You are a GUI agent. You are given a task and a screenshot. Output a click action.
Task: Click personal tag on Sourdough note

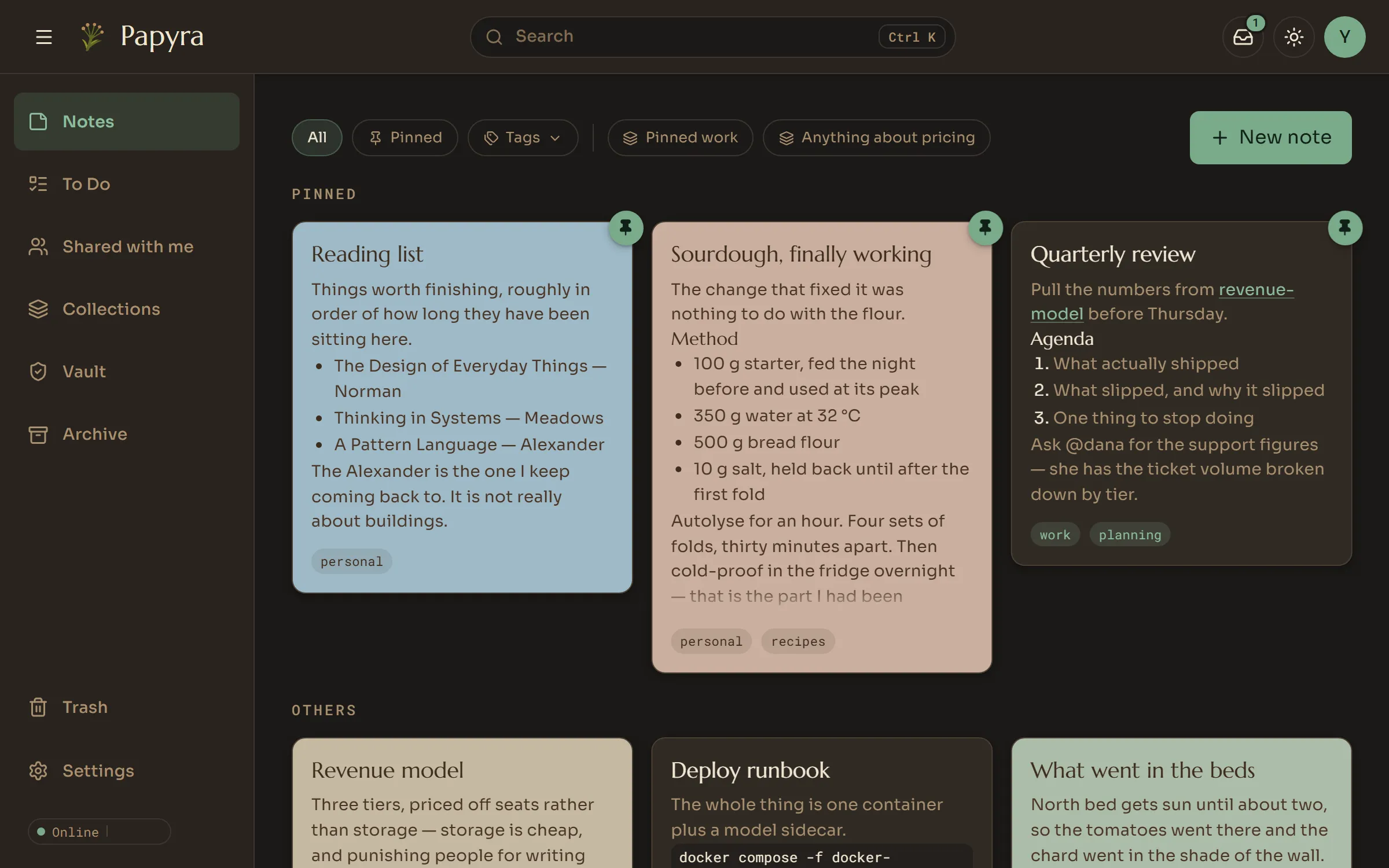[x=711, y=641]
